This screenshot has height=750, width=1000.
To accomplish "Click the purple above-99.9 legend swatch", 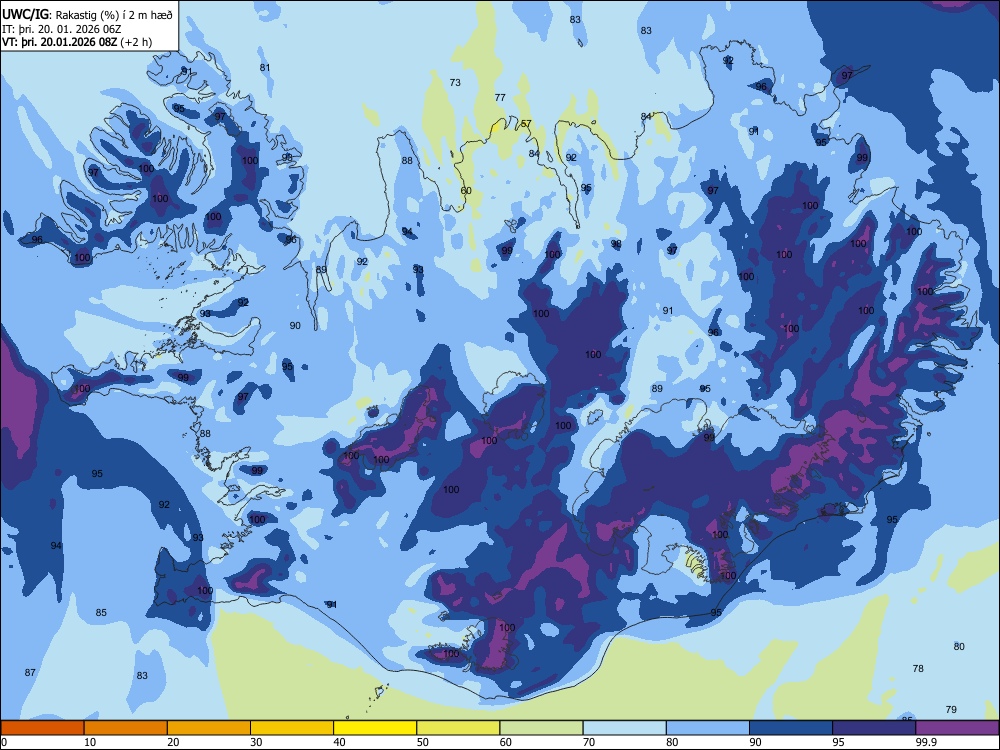I will (957, 728).
